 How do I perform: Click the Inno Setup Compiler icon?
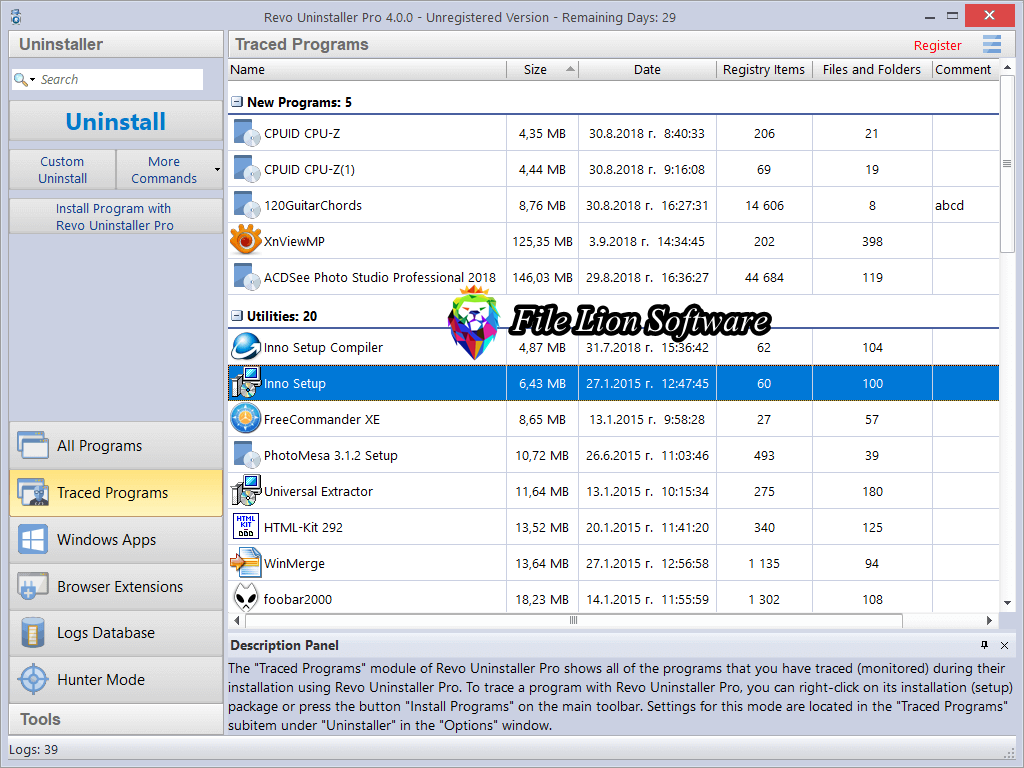pos(246,347)
